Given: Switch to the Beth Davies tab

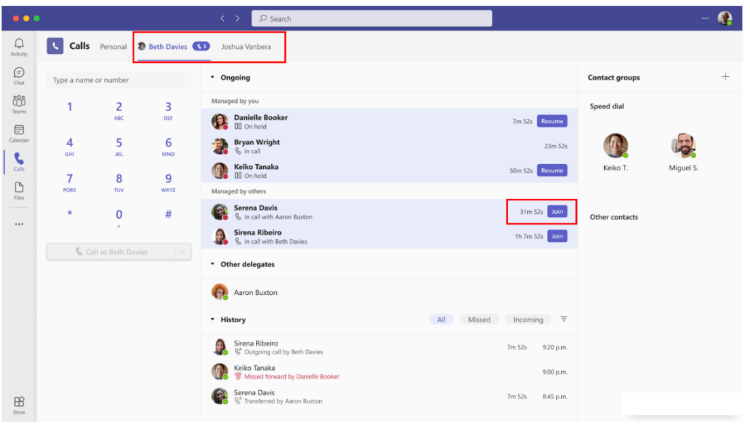Looking at the screenshot, I should tap(174, 46).
